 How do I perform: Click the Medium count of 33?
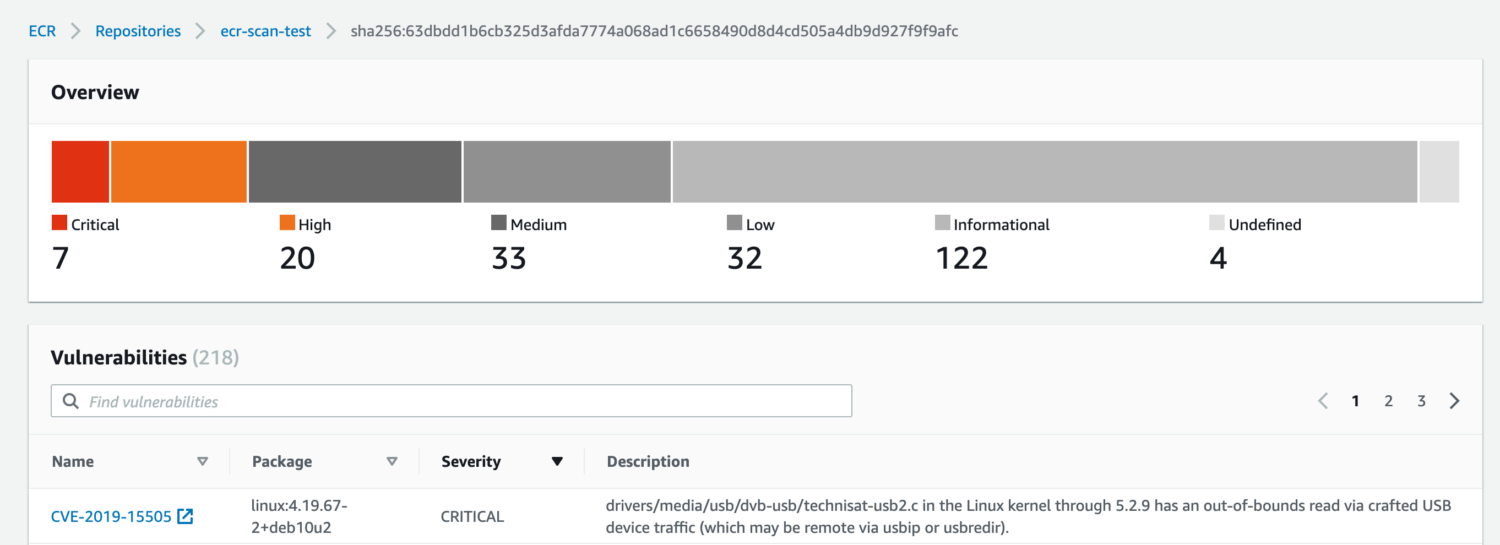tap(509, 258)
